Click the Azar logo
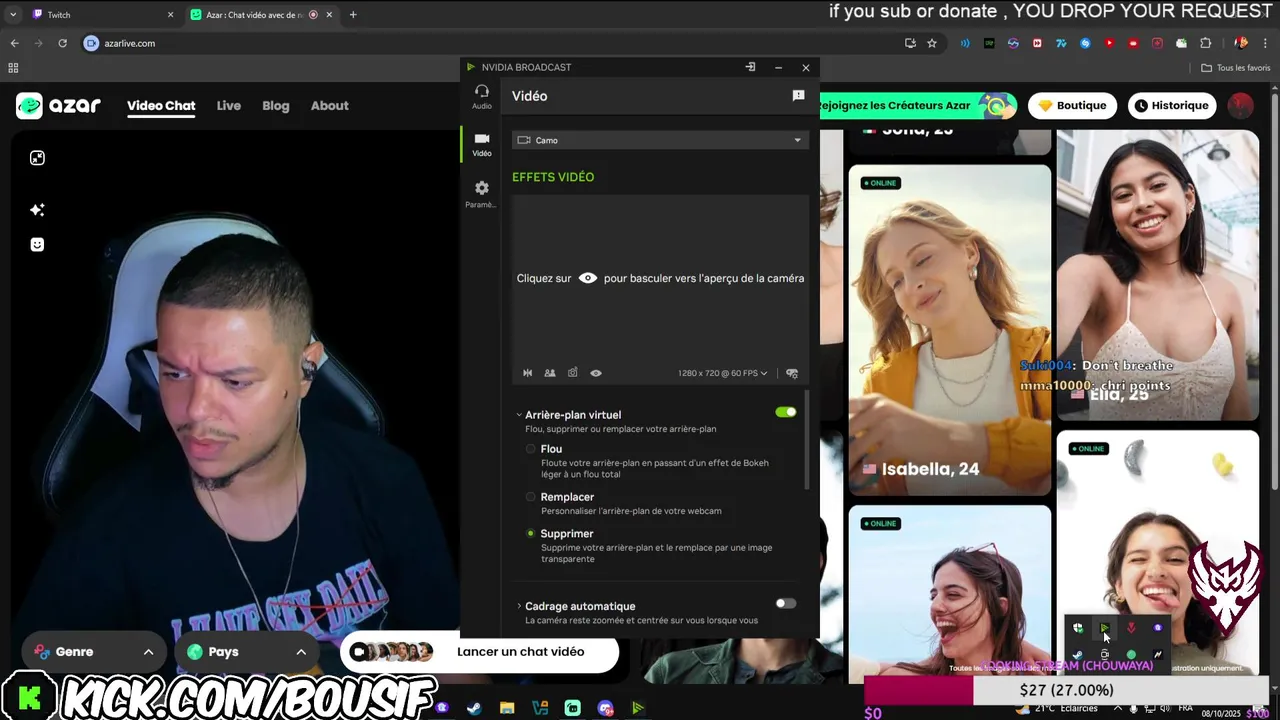This screenshot has height=720, width=1280. (x=58, y=105)
